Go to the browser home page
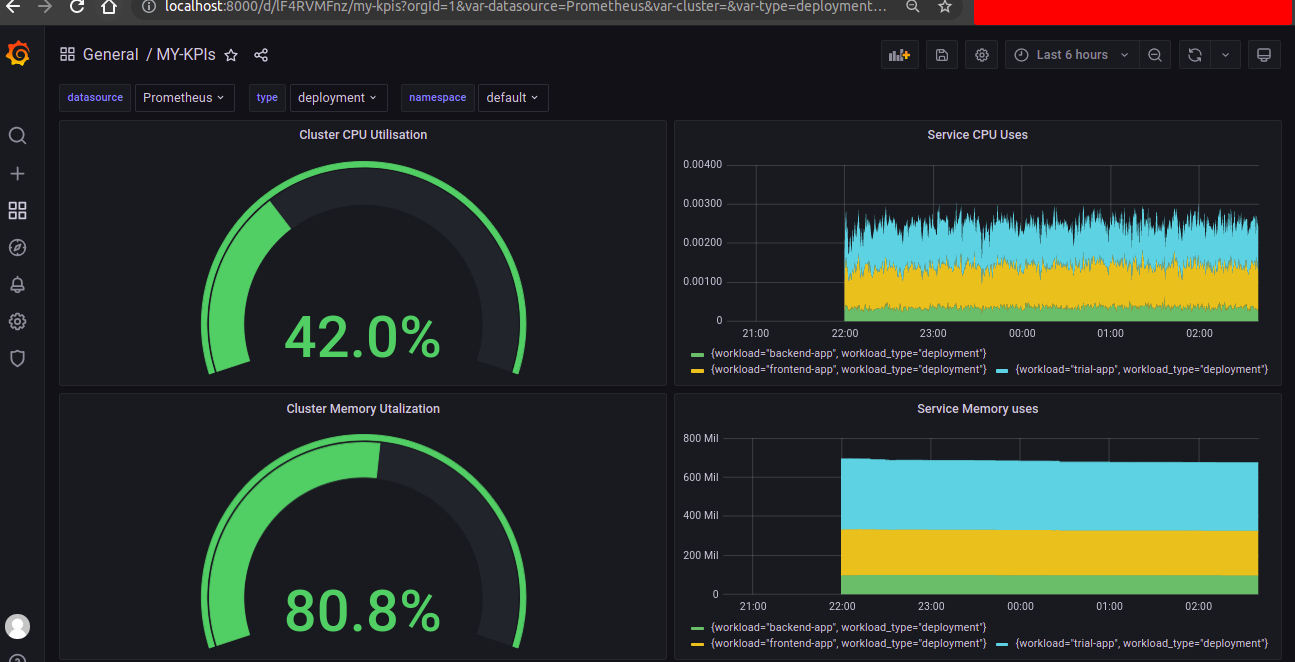This screenshot has height=662, width=1295. pyautogui.click(x=109, y=6)
